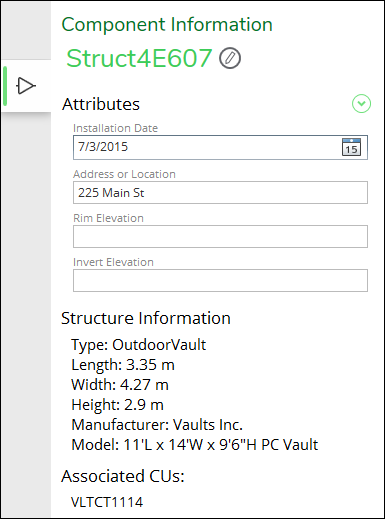Click the pencil edit icon beside Struct4E607
The height and width of the screenshot is (519, 385).
[230, 58]
